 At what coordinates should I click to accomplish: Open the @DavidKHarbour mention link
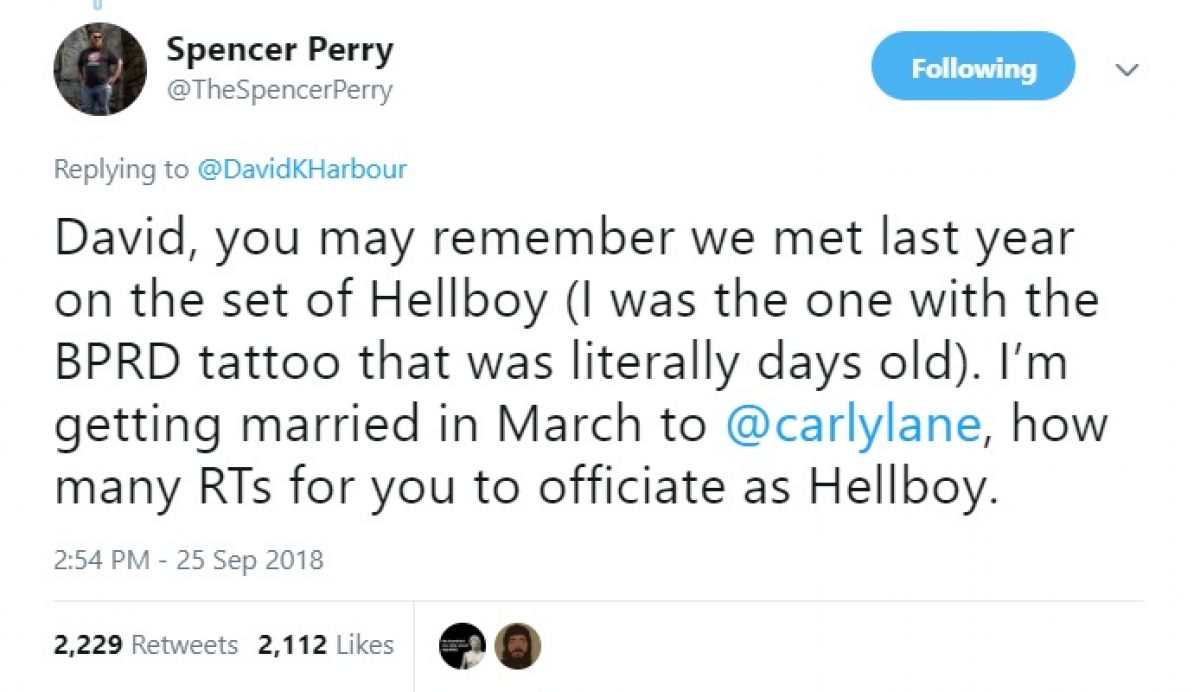(301, 169)
